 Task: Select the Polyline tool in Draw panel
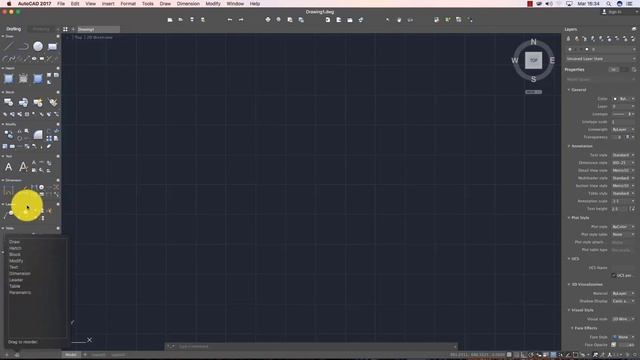(x=23, y=46)
